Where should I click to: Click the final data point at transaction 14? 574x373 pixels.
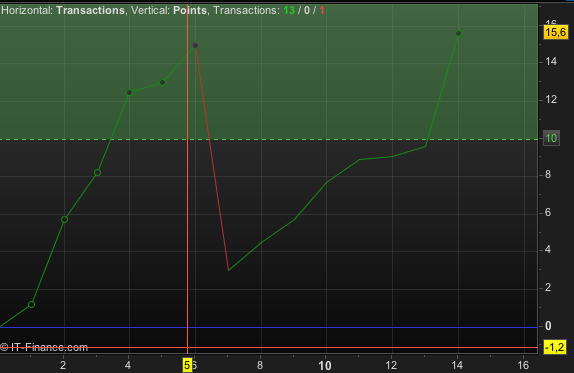pos(458,33)
